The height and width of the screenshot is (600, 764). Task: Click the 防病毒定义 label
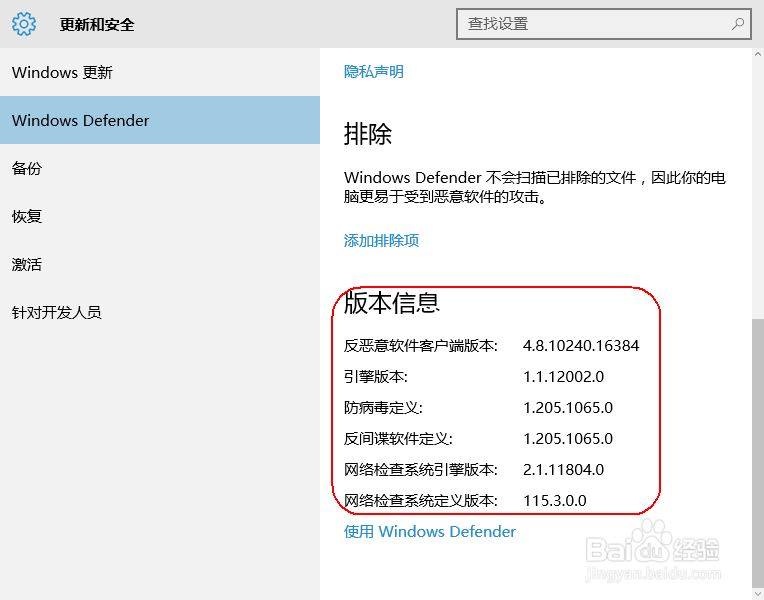coord(383,407)
